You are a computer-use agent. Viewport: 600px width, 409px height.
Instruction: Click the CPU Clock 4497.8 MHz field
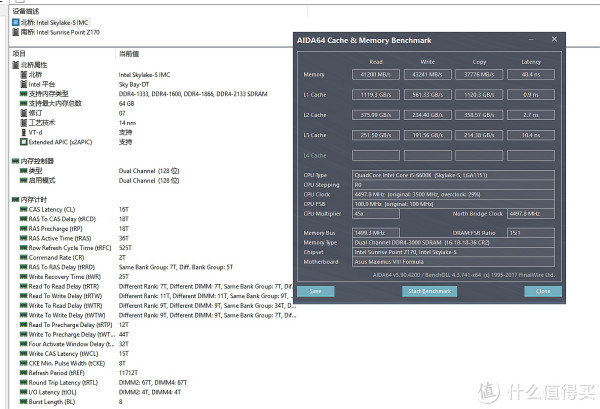click(453, 194)
